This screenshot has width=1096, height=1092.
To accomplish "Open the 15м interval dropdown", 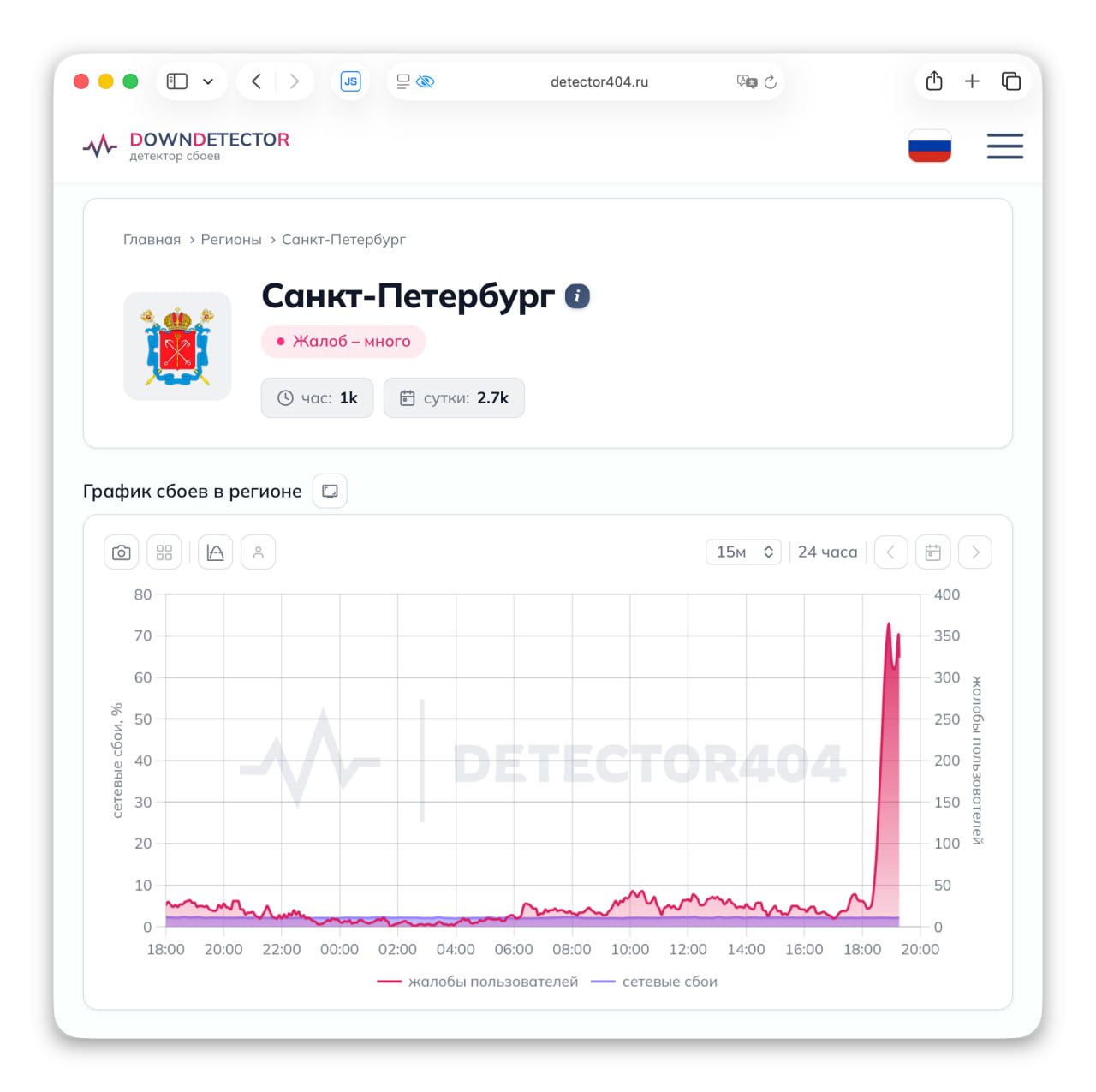I will (x=743, y=552).
